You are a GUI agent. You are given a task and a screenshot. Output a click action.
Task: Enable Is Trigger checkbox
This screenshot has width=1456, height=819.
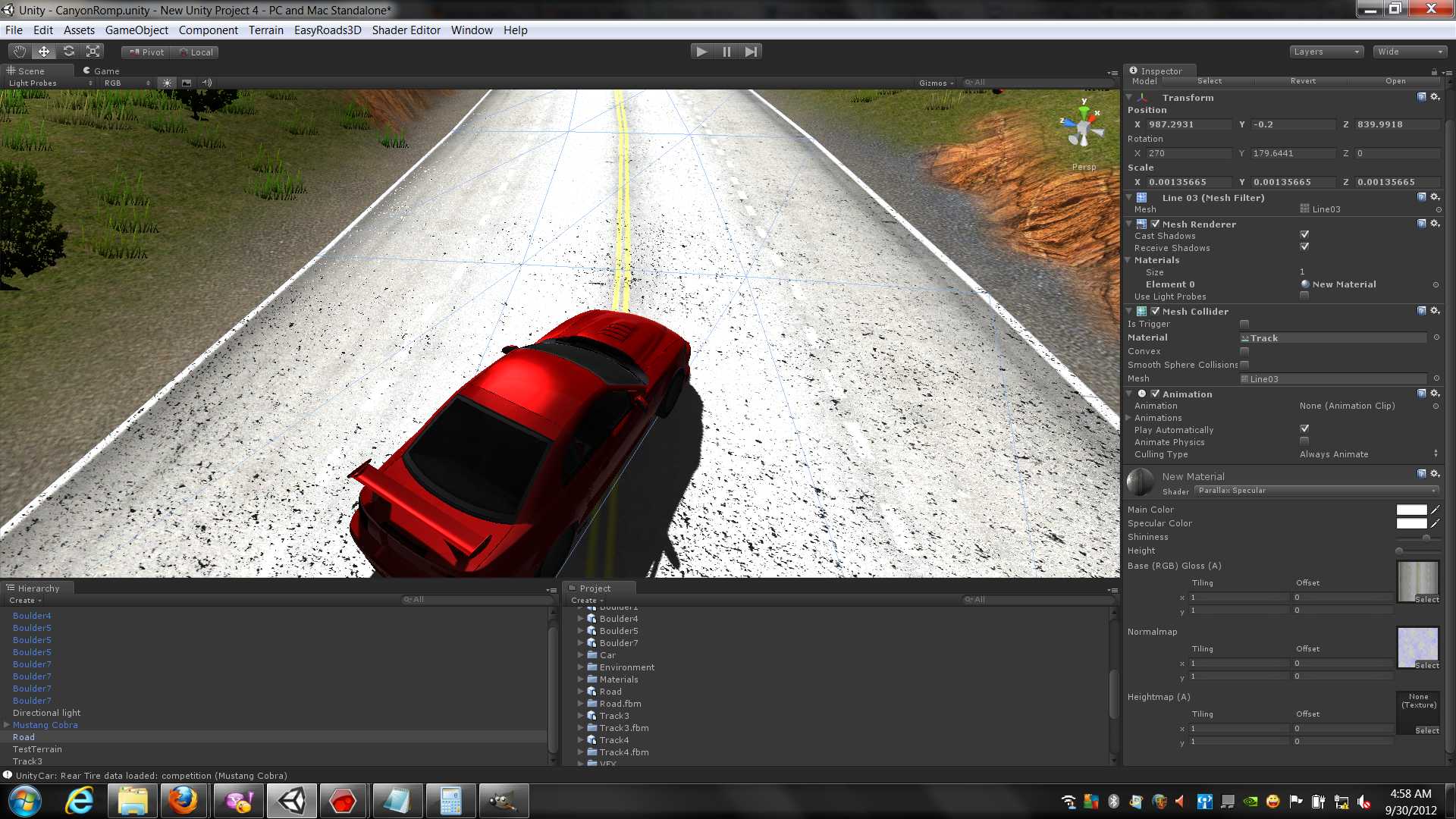pos(1244,324)
